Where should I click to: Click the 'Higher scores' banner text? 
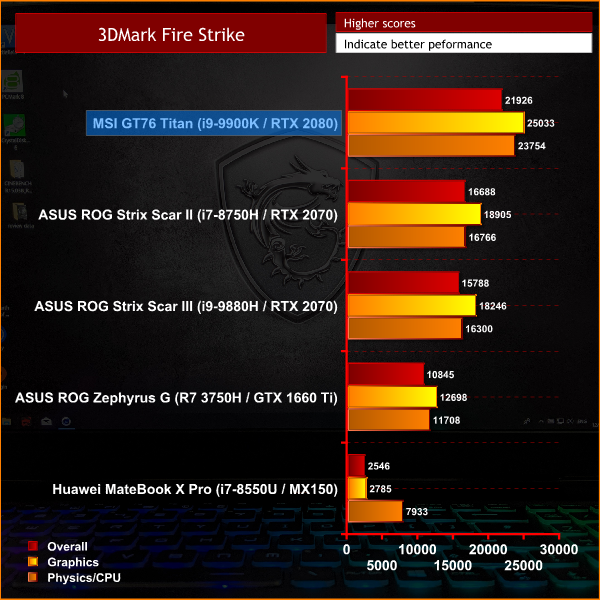click(380, 23)
